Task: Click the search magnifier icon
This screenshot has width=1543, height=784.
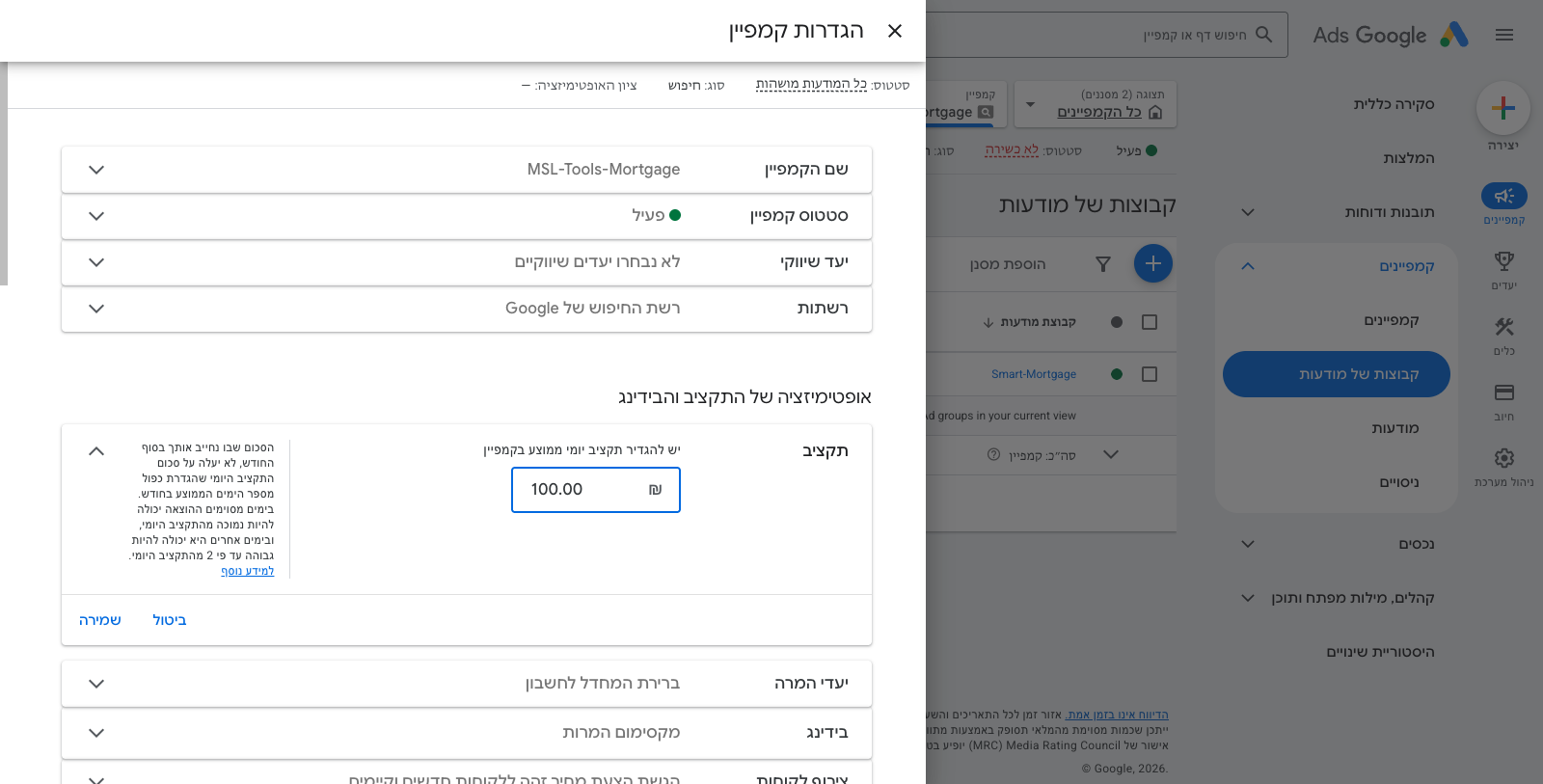Action: pyautogui.click(x=1264, y=35)
